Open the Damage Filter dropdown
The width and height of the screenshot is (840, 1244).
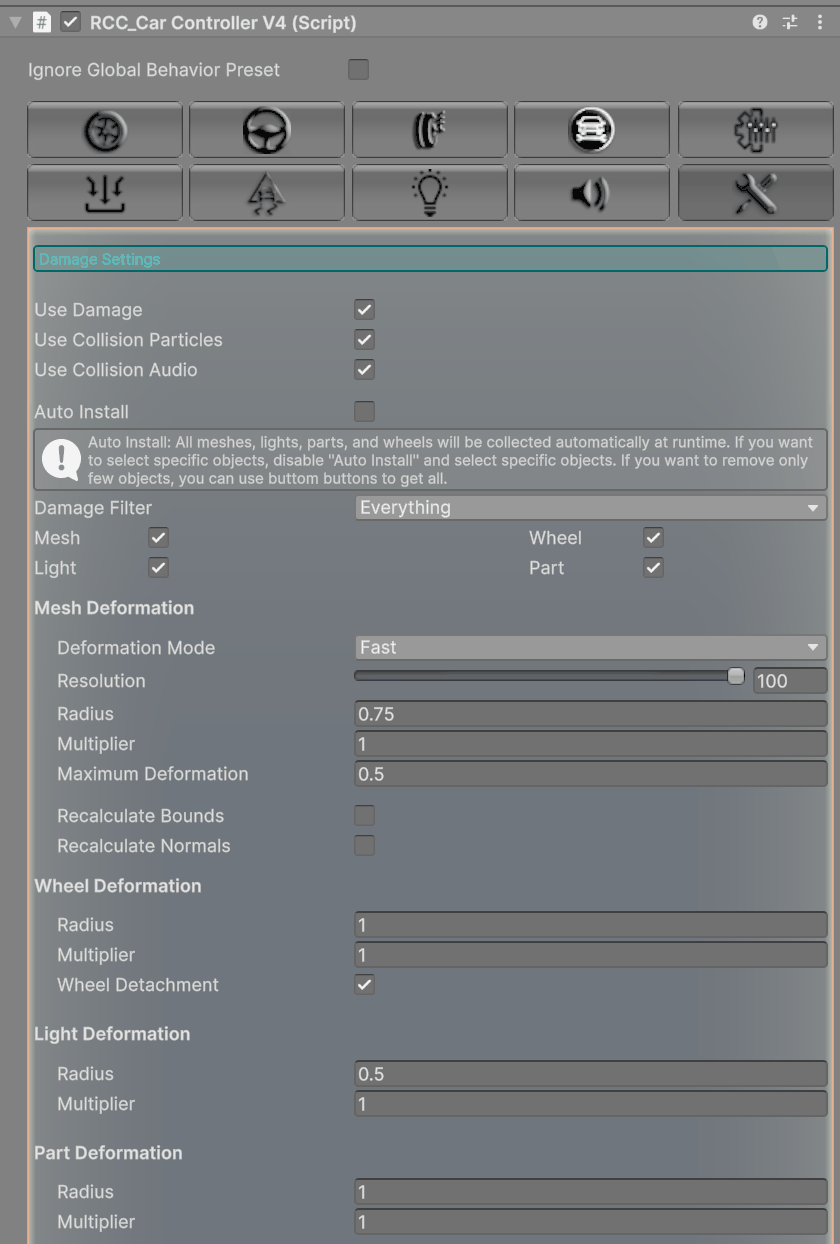[591, 508]
